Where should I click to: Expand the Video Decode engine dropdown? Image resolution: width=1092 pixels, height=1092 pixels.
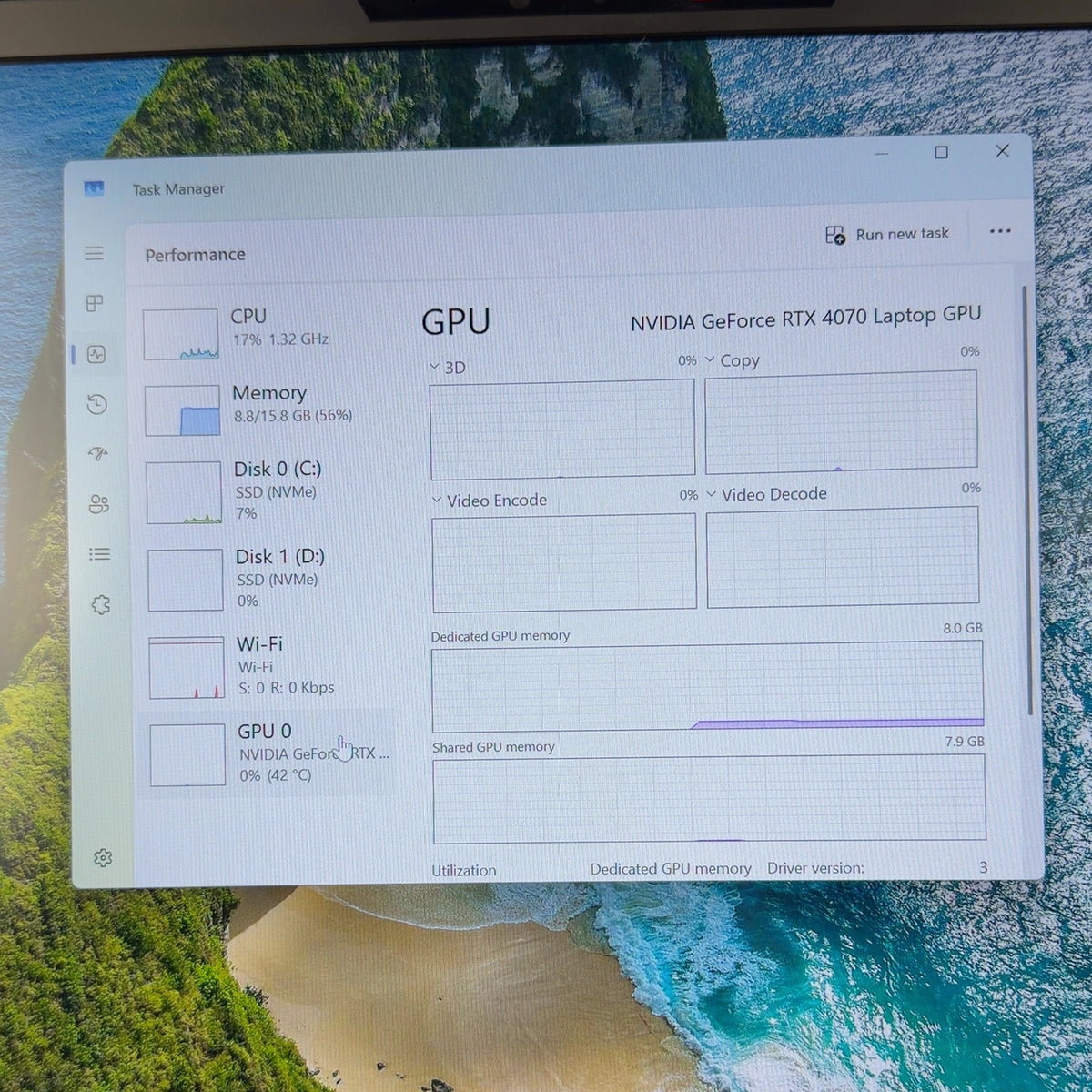click(767, 494)
